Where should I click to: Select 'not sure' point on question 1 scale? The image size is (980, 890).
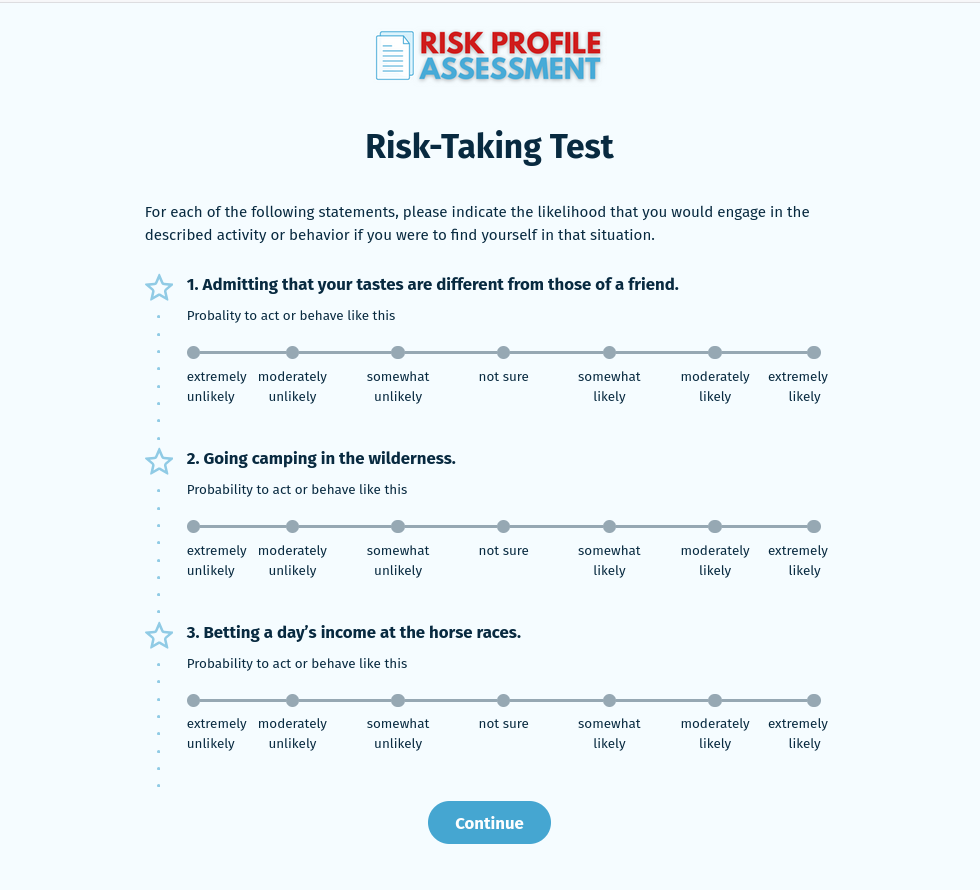pos(503,352)
